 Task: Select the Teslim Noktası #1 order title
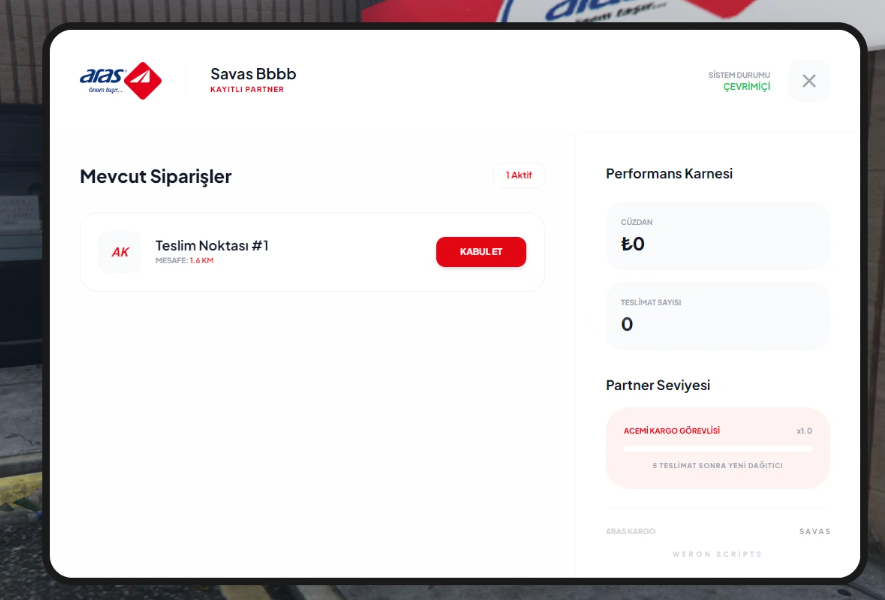pos(212,246)
